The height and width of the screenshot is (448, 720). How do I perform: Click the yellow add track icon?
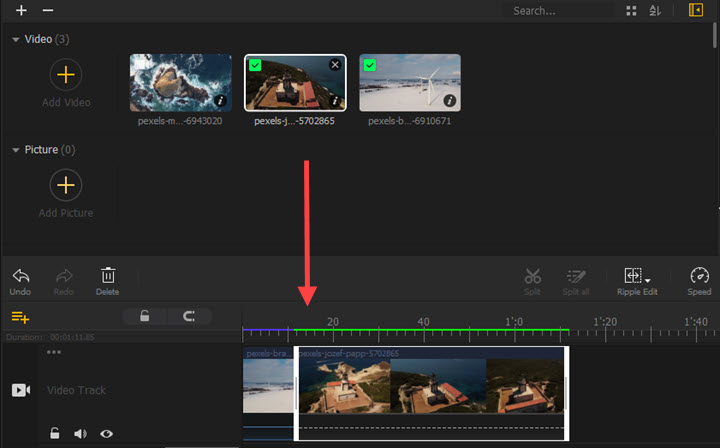(x=20, y=317)
